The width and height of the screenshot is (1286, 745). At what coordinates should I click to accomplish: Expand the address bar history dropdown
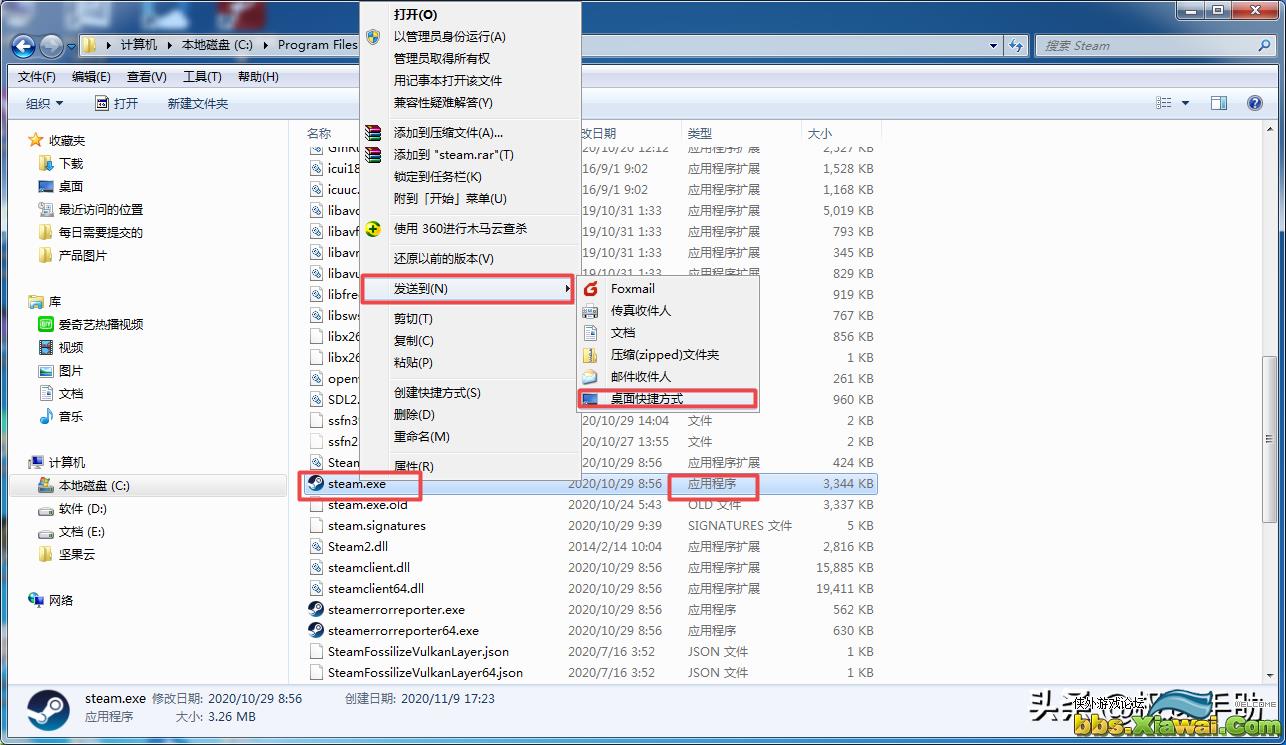tap(993, 45)
